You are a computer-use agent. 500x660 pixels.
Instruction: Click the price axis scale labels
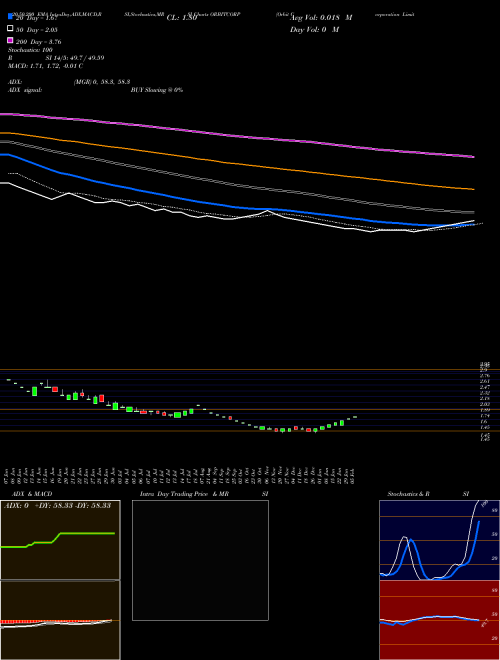[485, 402]
